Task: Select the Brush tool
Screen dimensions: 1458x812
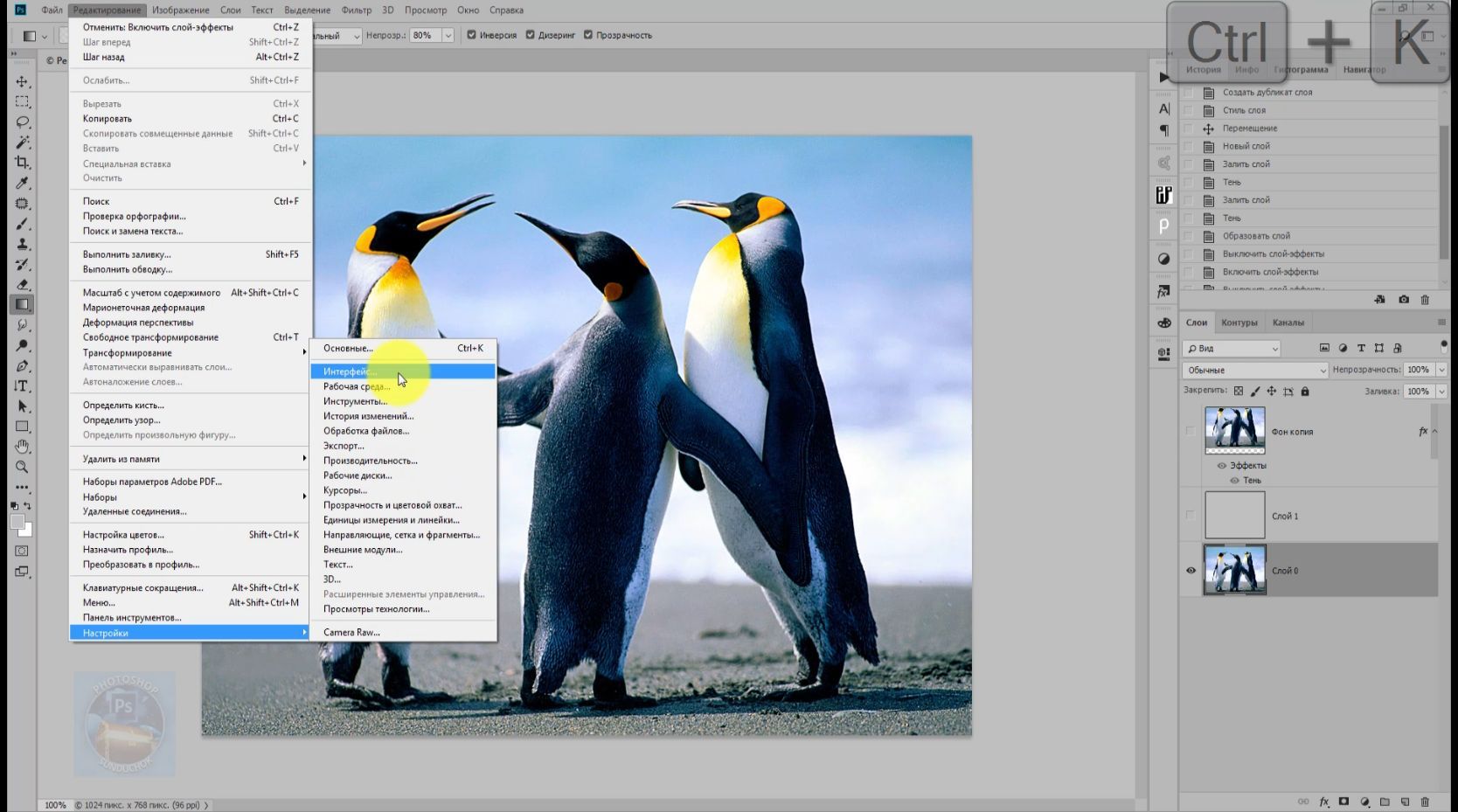Action: pos(22,224)
